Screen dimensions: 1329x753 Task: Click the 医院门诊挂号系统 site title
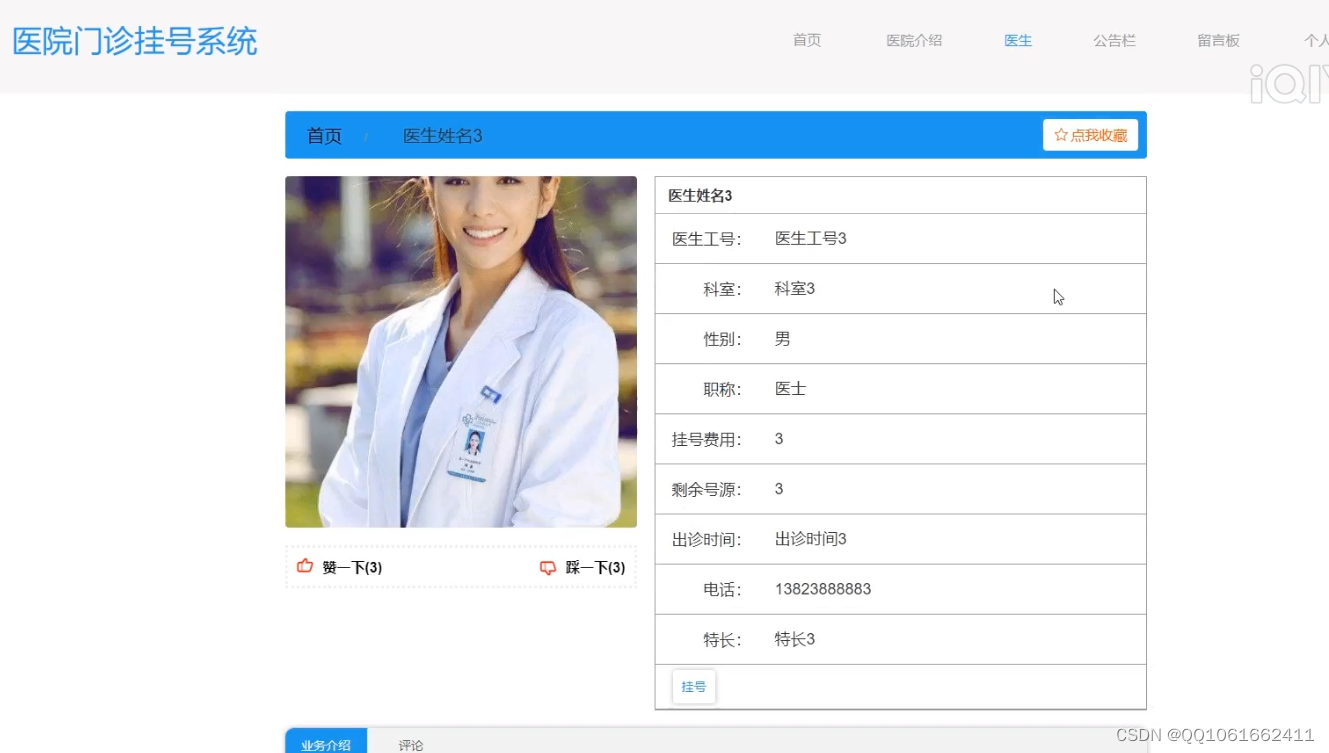click(135, 42)
